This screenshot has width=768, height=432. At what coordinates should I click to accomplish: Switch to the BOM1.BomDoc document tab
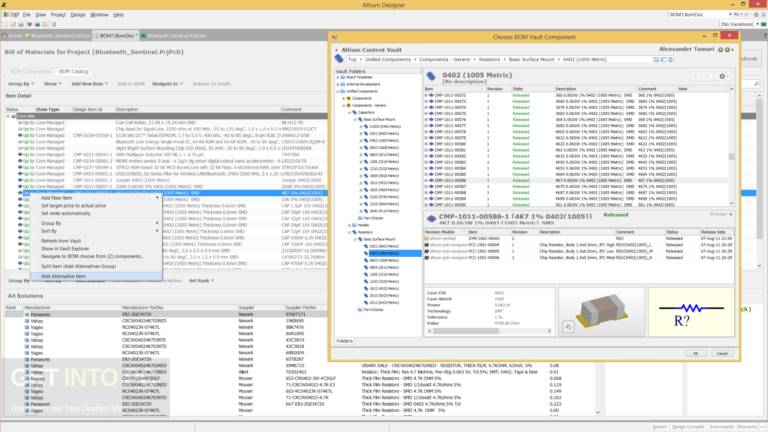click(117, 36)
